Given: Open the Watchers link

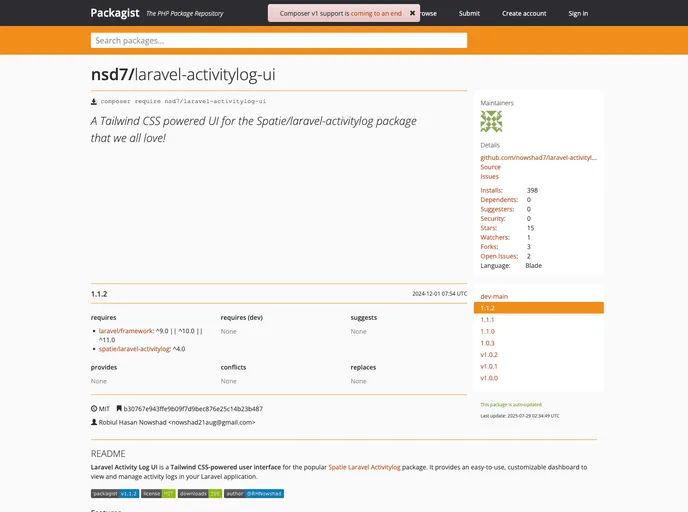Looking at the screenshot, I should point(495,237).
